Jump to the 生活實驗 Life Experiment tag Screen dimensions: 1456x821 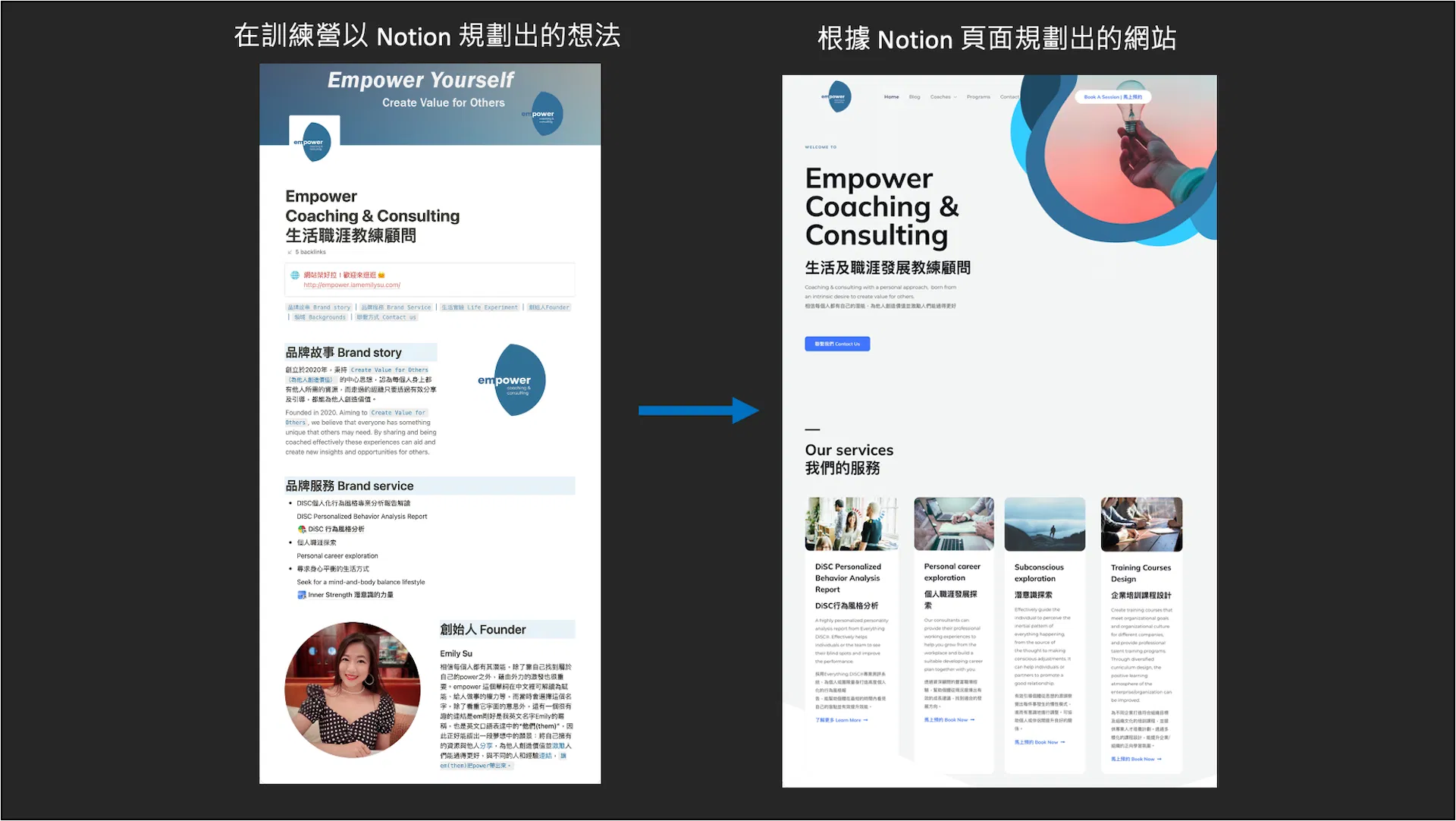tap(480, 307)
